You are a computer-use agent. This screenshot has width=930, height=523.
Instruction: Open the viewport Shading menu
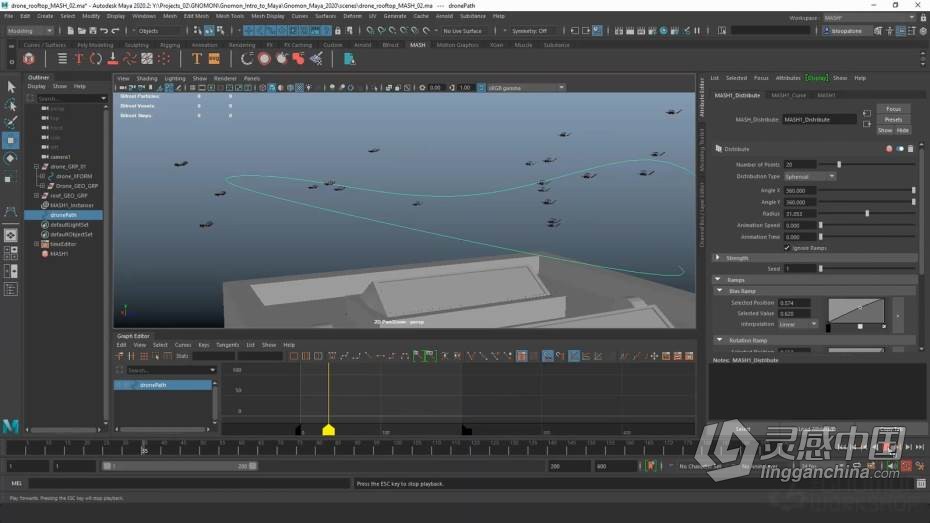pos(147,78)
